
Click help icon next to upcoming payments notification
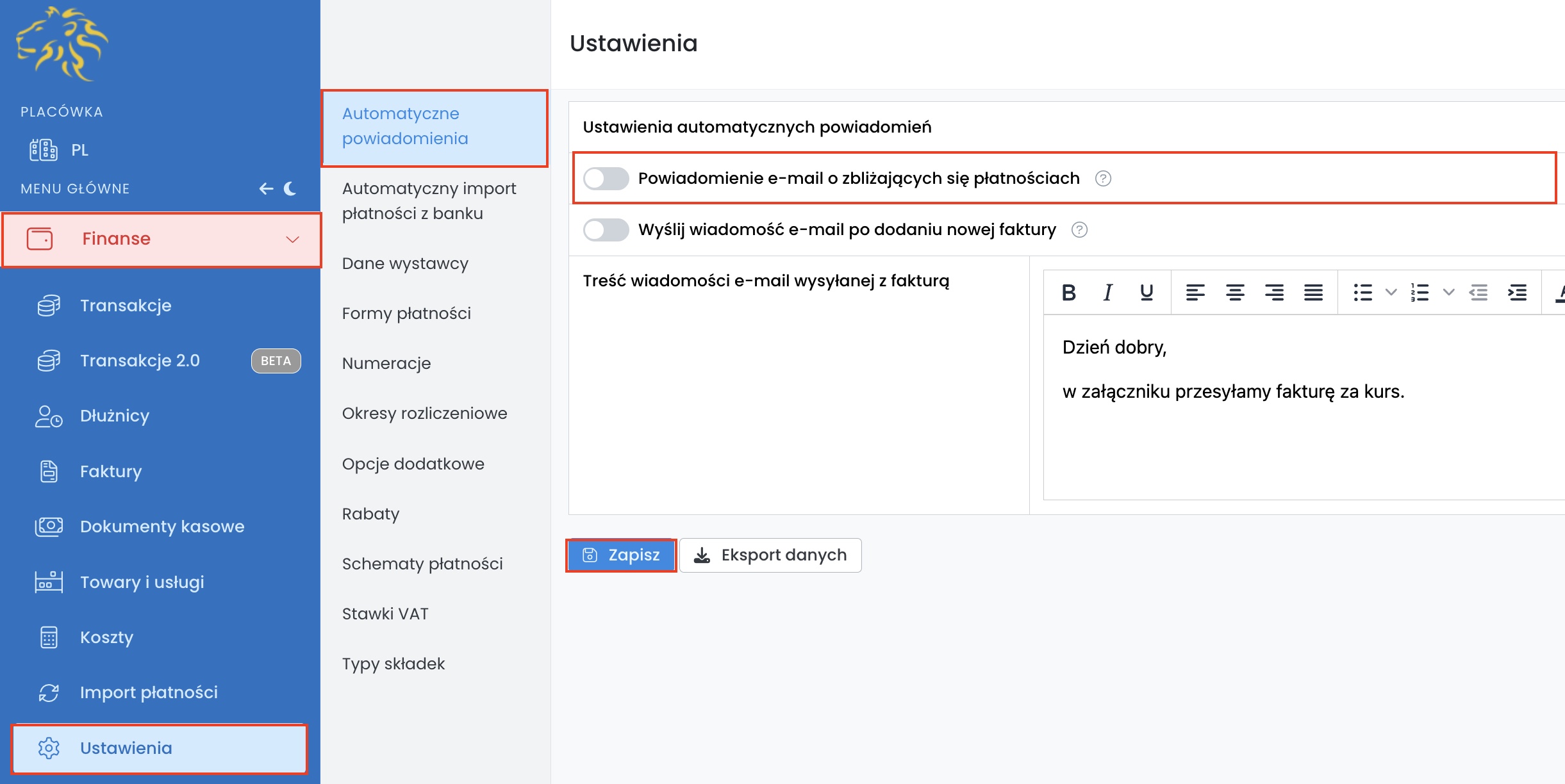(x=1103, y=179)
